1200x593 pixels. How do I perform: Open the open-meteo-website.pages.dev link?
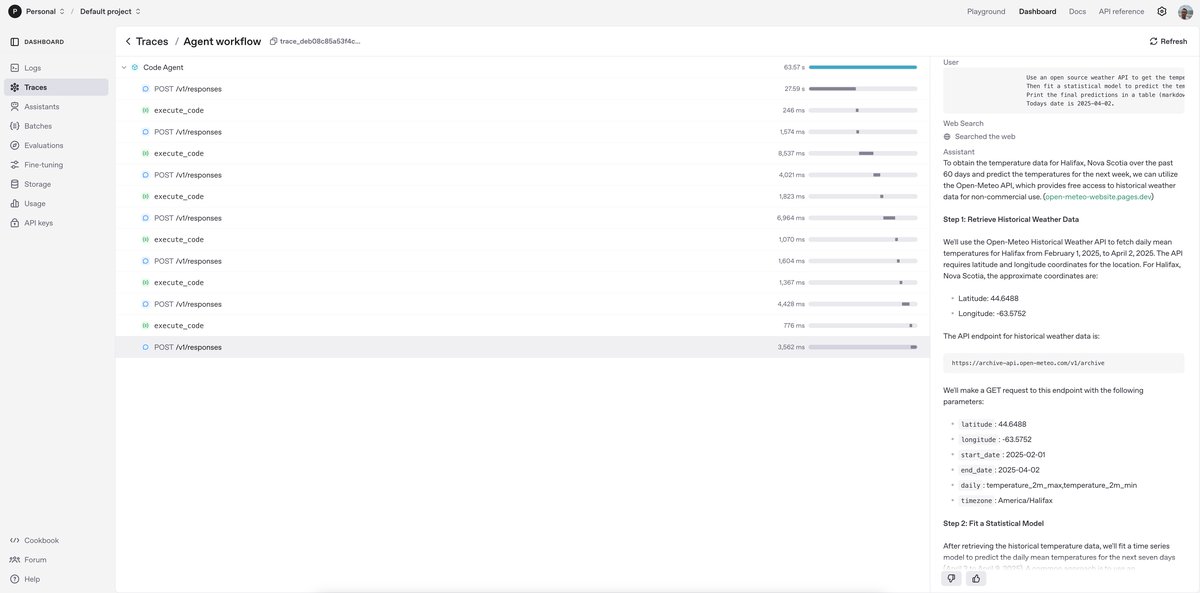pos(1098,197)
